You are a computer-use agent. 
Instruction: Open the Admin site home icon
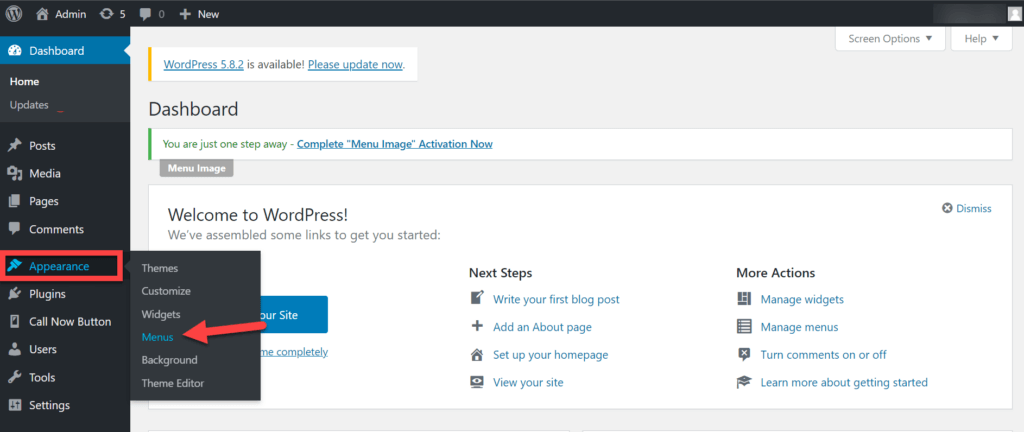click(x=42, y=13)
